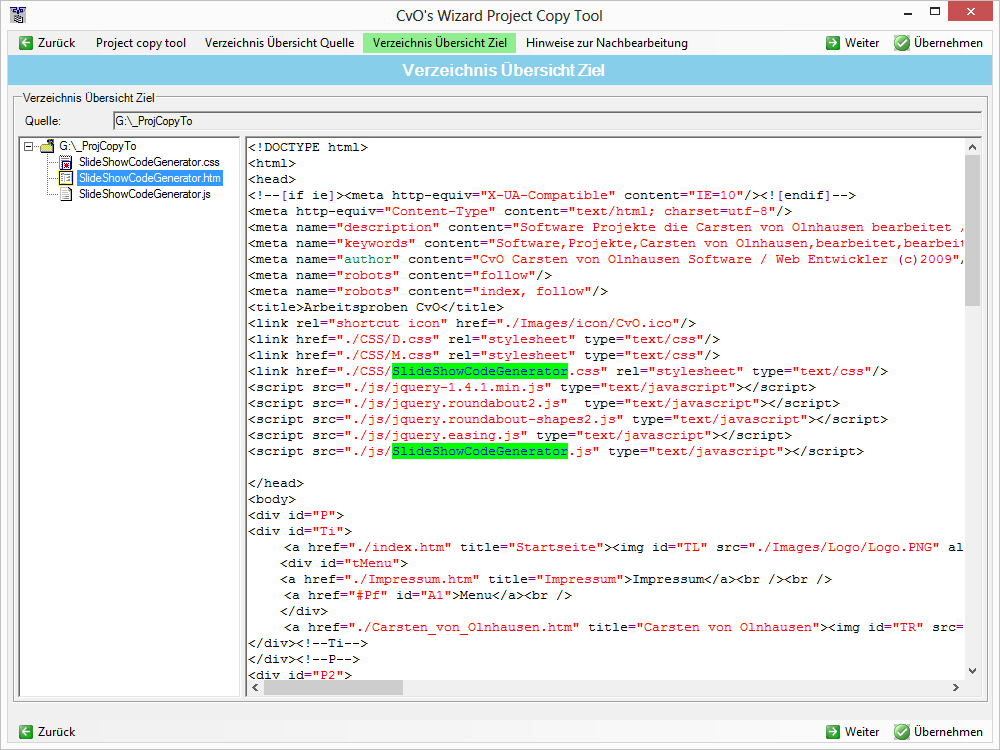Open the Project copy tool tab

tap(141, 43)
